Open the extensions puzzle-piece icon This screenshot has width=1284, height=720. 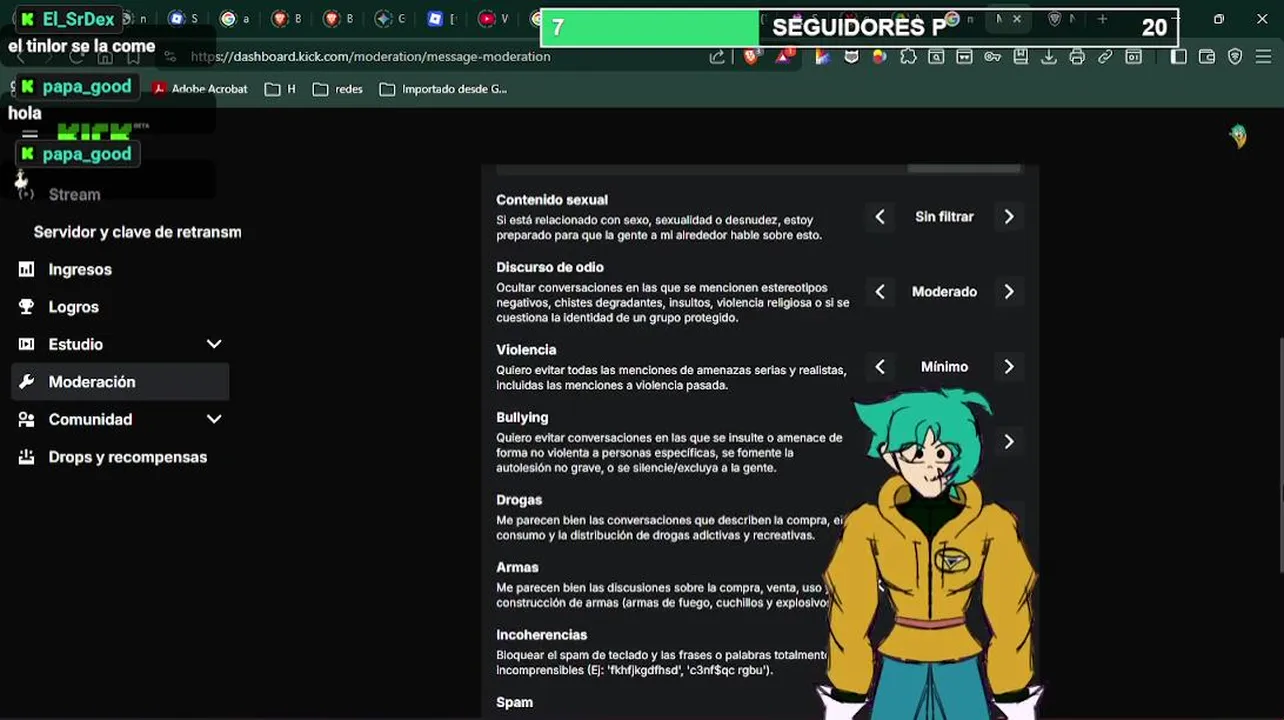pyautogui.click(x=908, y=57)
